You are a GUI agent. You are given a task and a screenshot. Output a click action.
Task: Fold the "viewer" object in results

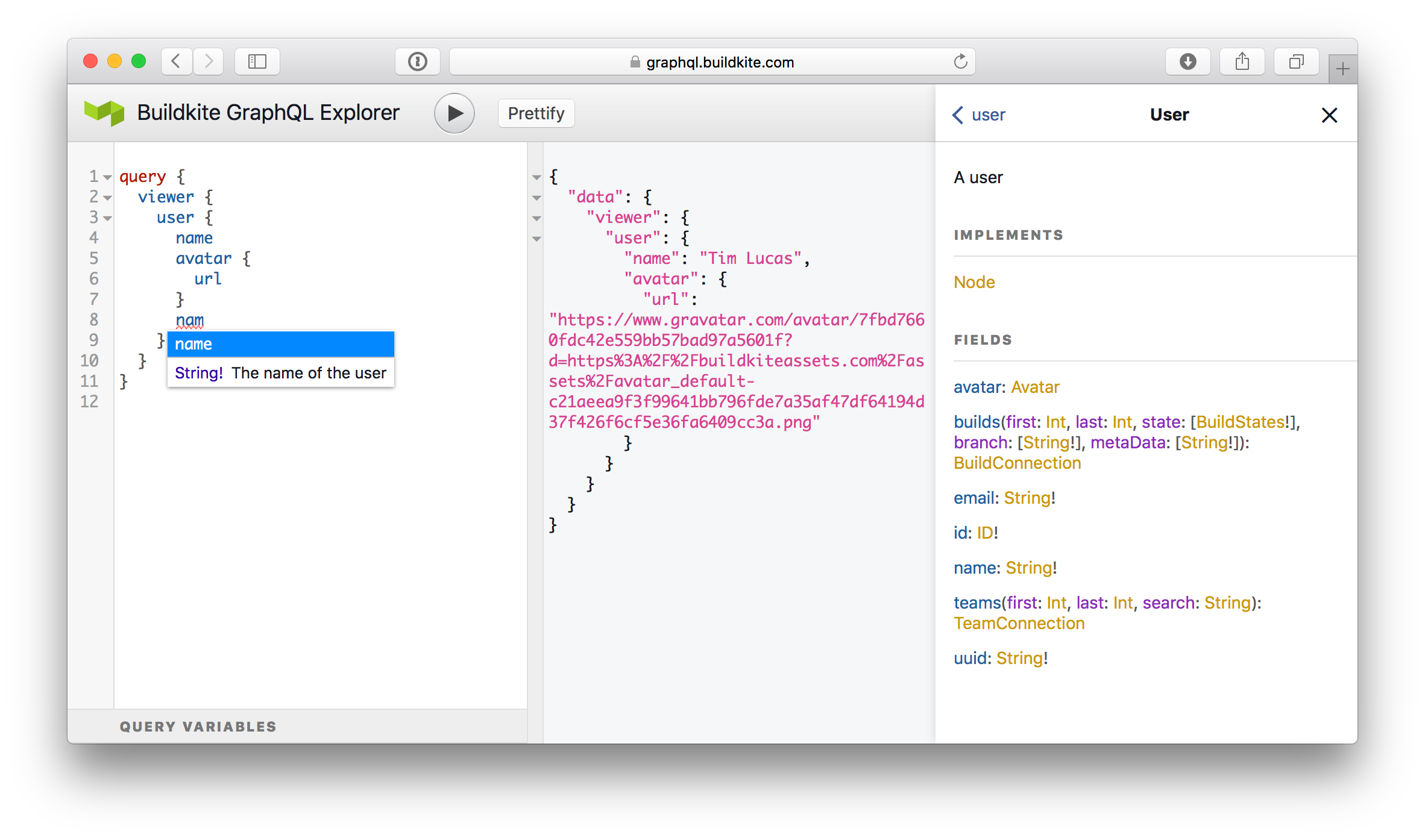pos(536,218)
